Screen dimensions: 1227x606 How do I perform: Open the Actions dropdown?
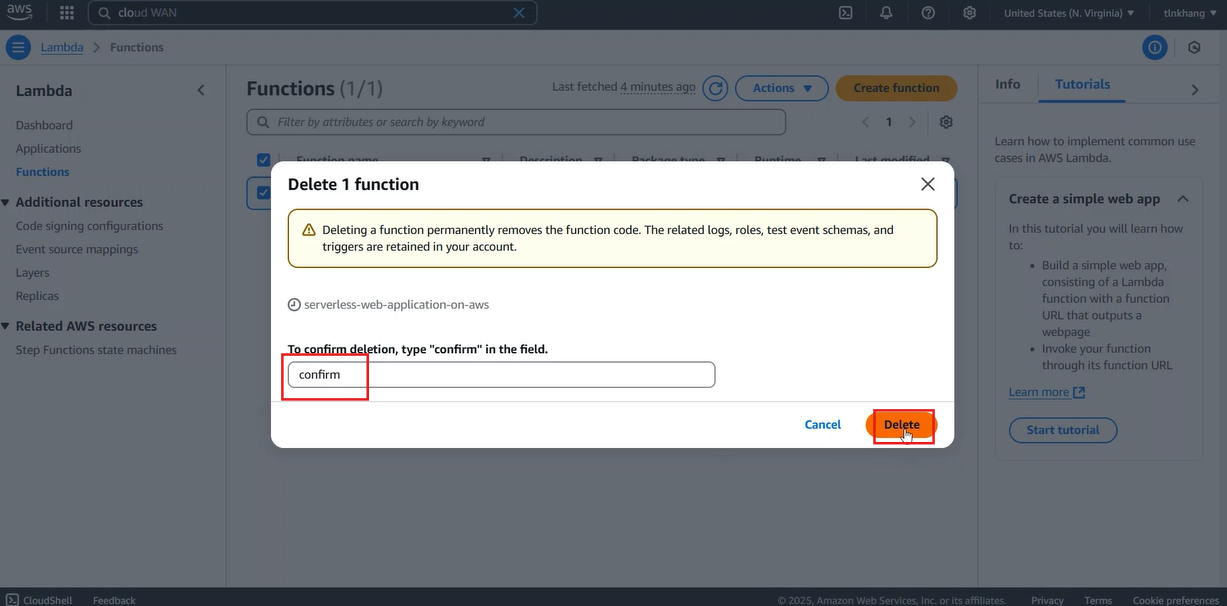coord(782,88)
